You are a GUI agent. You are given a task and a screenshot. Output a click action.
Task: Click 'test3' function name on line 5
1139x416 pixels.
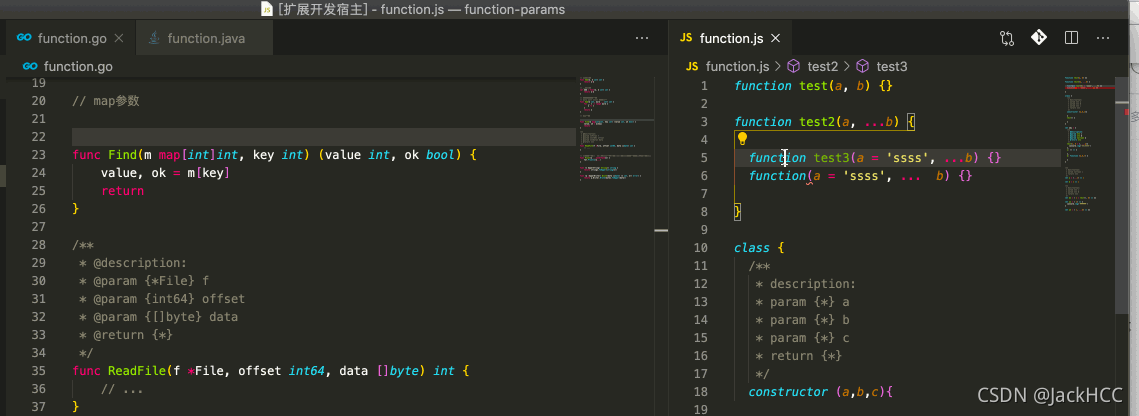coord(831,158)
